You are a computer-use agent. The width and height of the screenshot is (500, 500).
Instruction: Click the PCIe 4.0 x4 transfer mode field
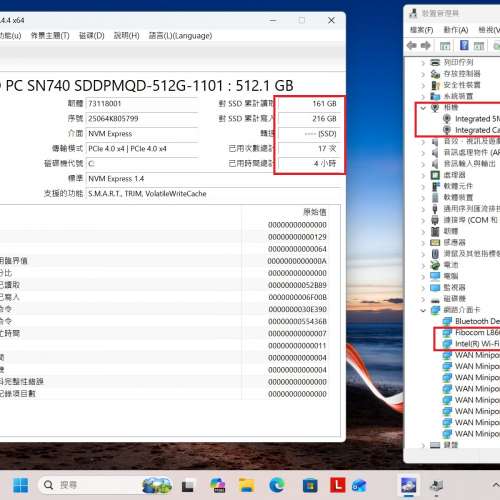click(x=142, y=149)
